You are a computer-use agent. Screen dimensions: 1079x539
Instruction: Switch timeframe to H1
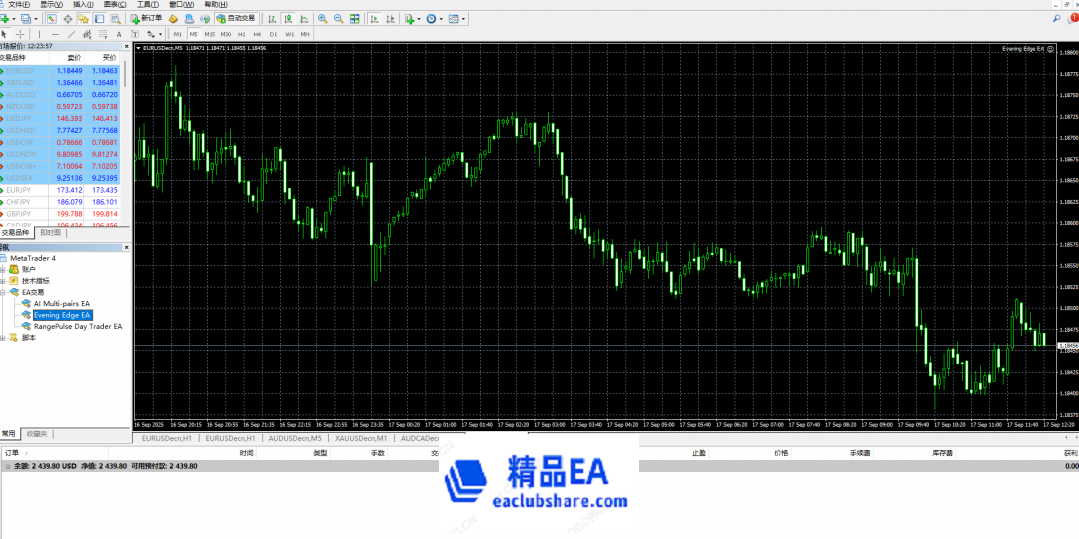point(242,34)
